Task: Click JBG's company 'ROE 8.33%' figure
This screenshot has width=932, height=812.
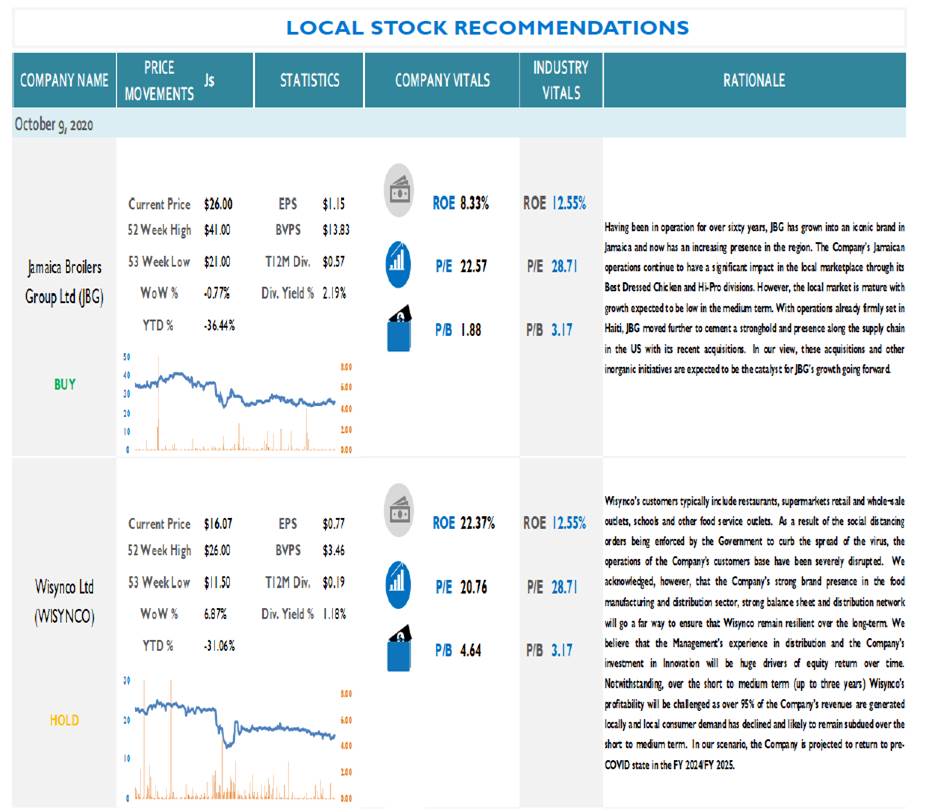Action: 461,203
